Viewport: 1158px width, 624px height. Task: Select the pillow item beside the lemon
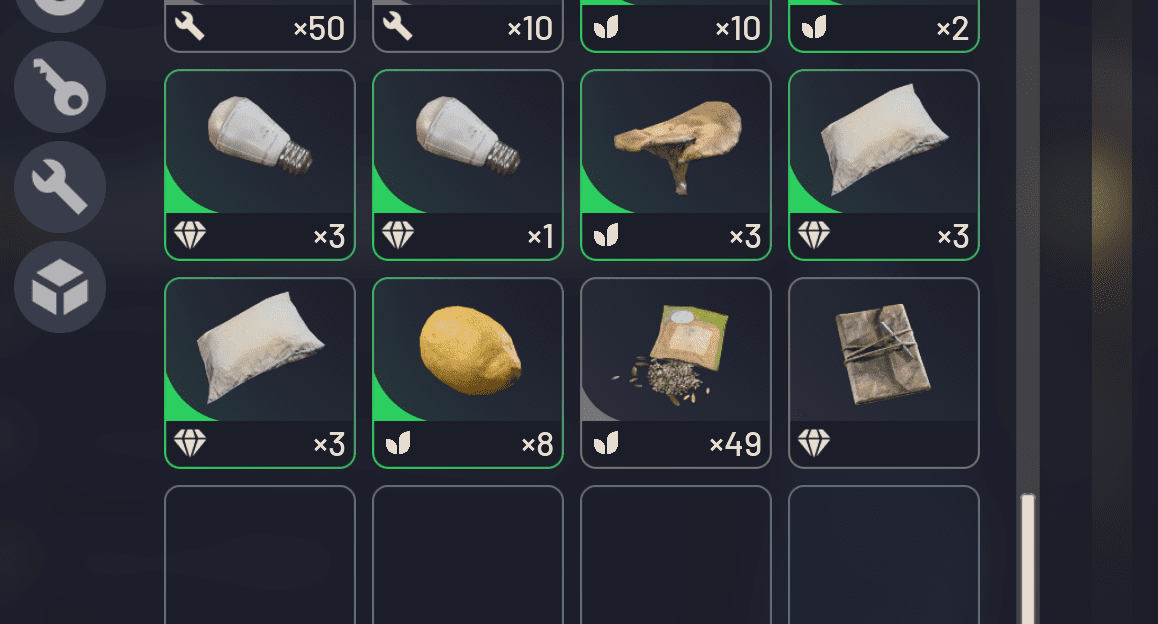(260, 373)
